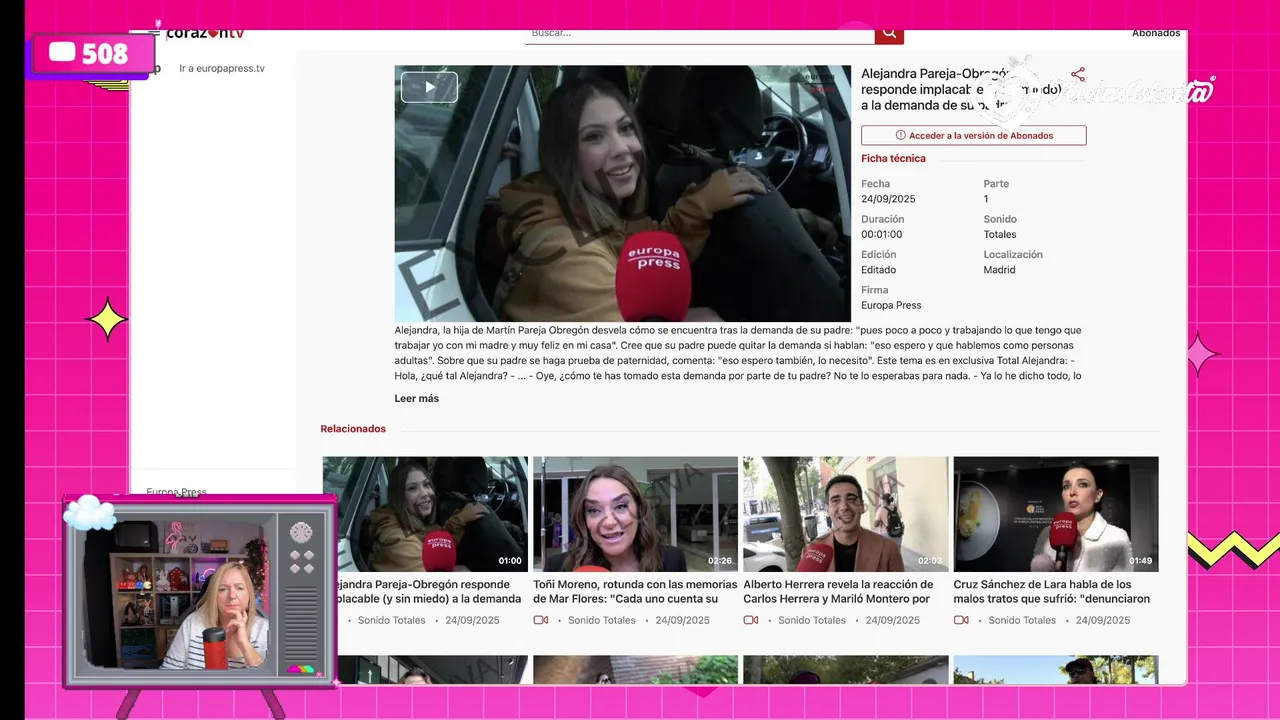Image resolution: width=1280 pixels, height=720 pixels.
Task: Click the Duración value 00:01:00
Action: click(881, 235)
